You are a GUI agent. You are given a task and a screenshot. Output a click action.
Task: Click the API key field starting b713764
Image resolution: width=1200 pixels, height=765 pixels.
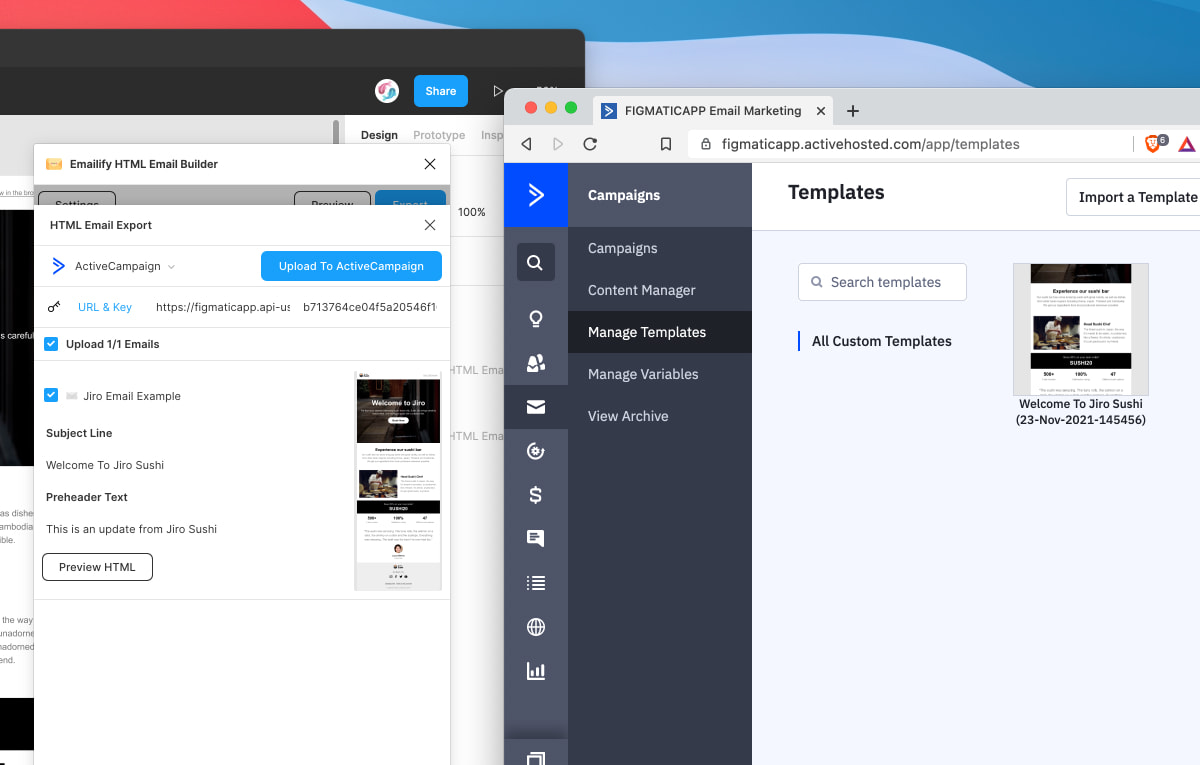pyautogui.click(x=369, y=307)
